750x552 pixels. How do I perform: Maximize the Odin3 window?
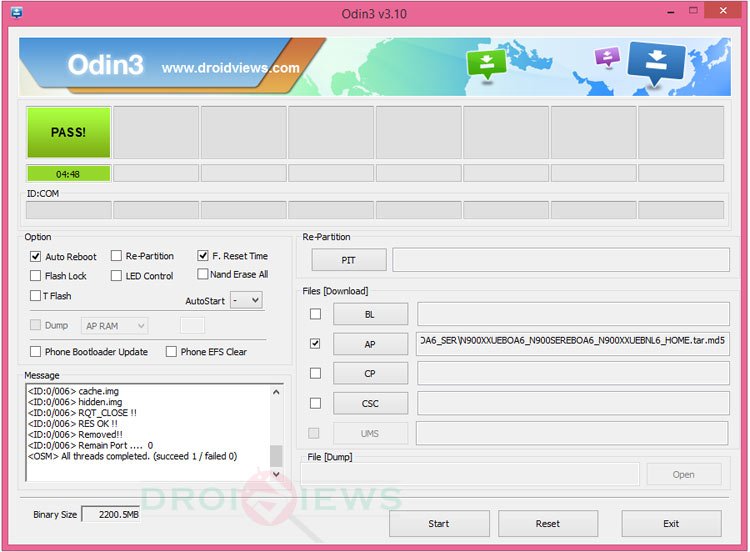[x=693, y=11]
